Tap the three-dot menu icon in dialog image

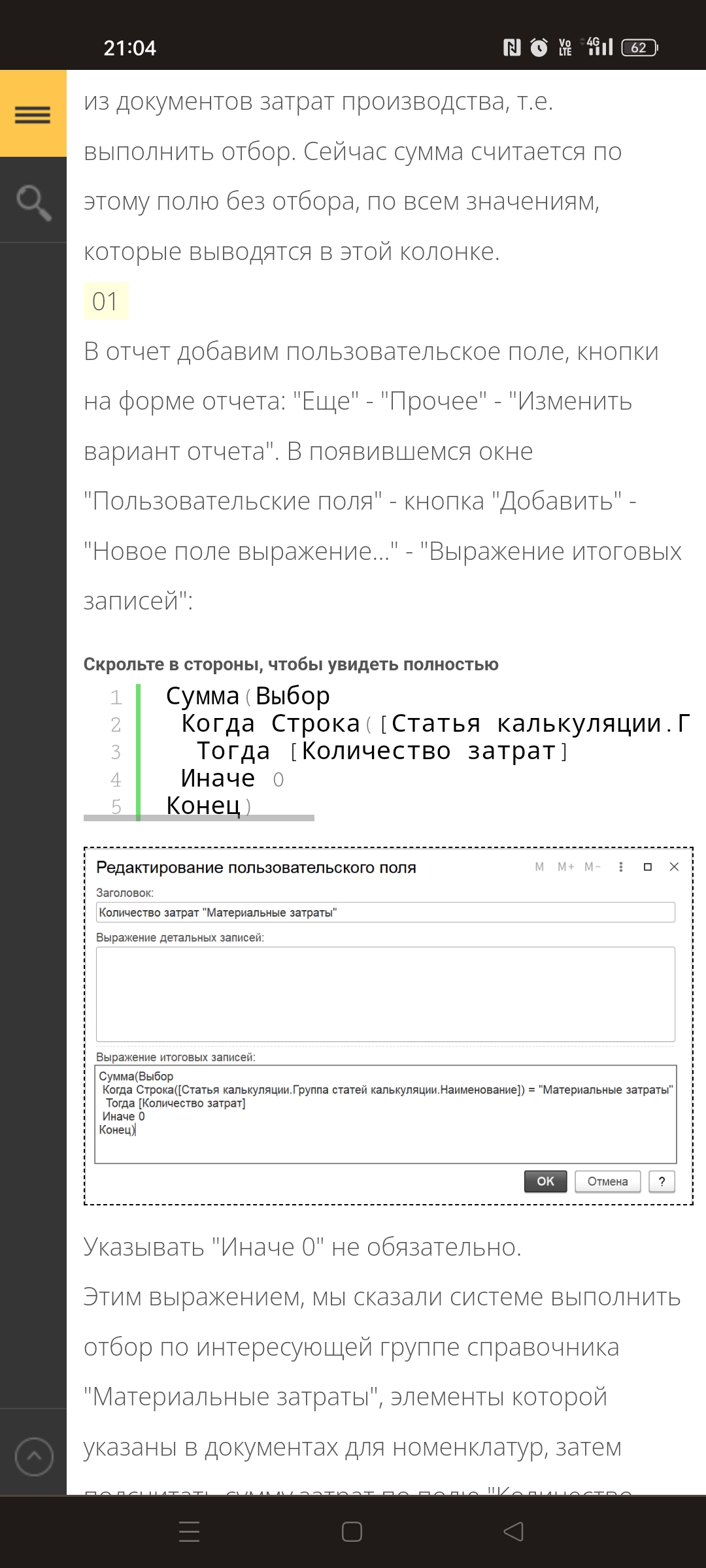(621, 867)
